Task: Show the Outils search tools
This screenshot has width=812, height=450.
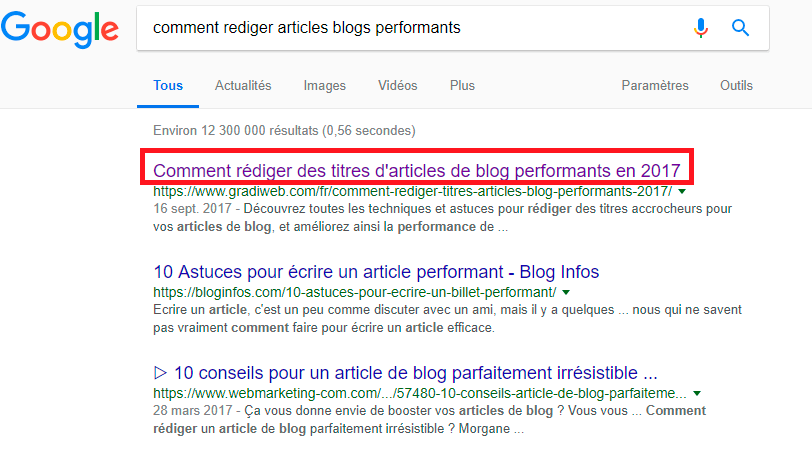Action: [736, 86]
